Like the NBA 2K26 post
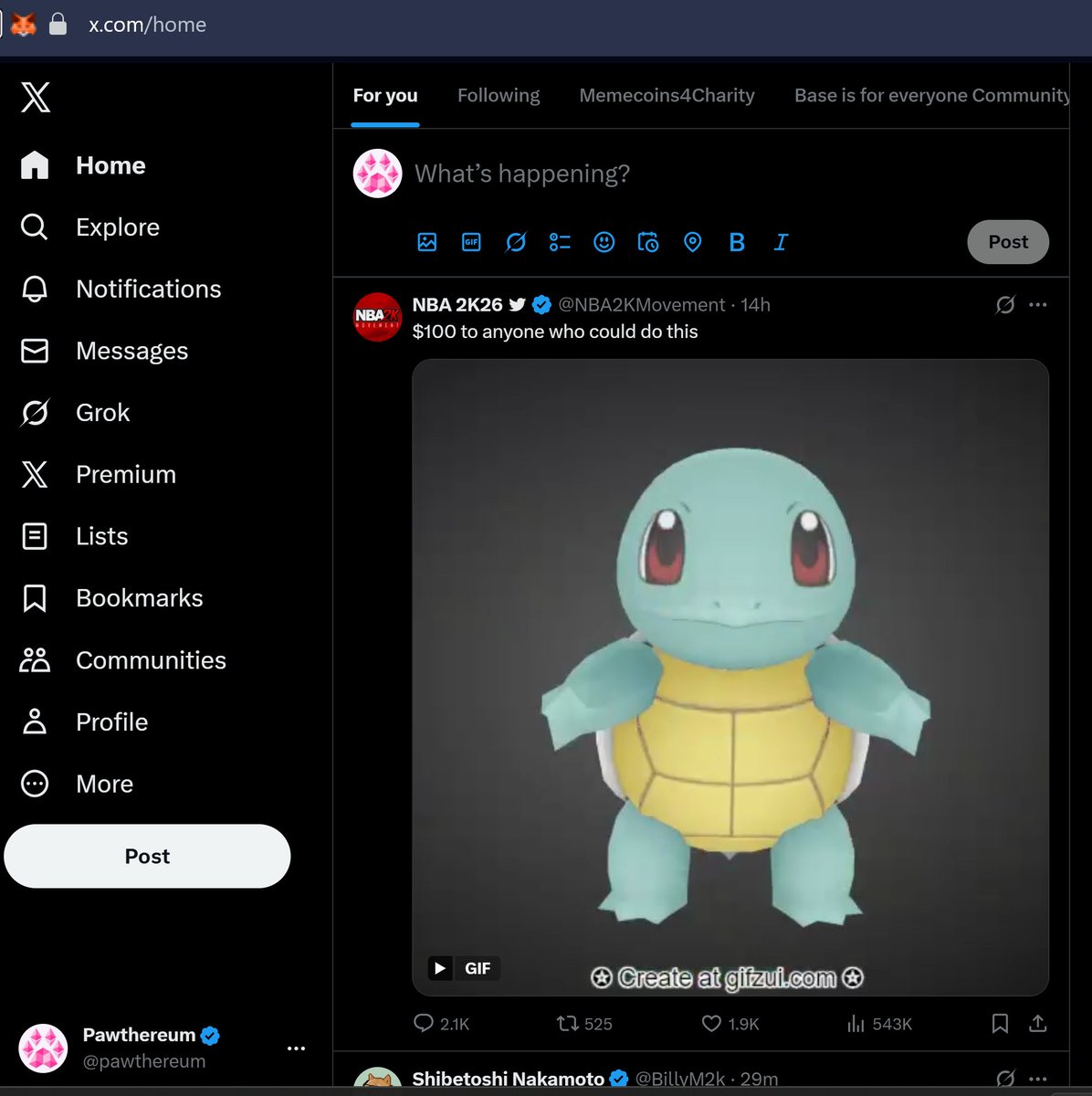 (730, 1024)
